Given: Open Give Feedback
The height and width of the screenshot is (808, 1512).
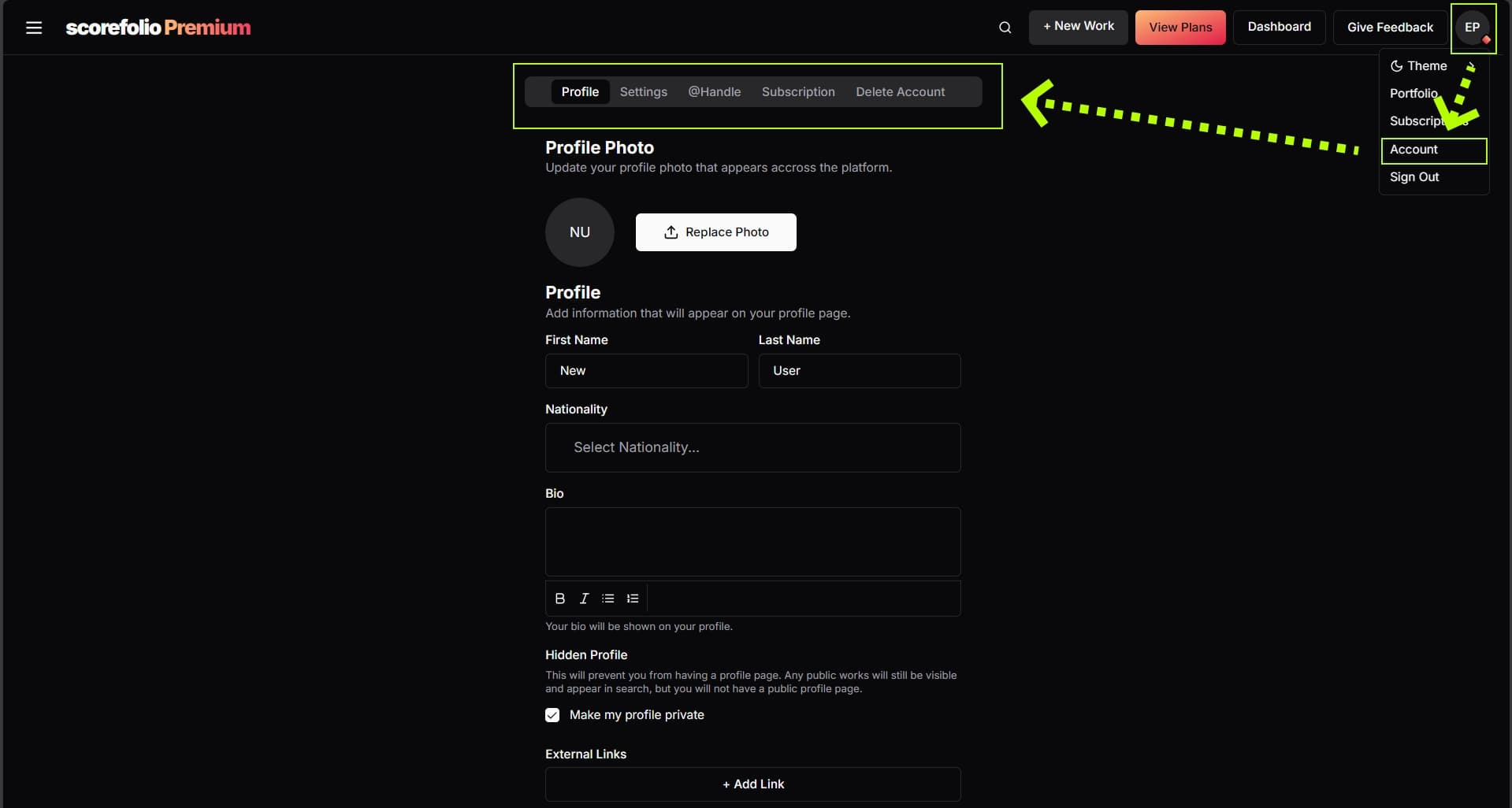Looking at the screenshot, I should pos(1390,28).
